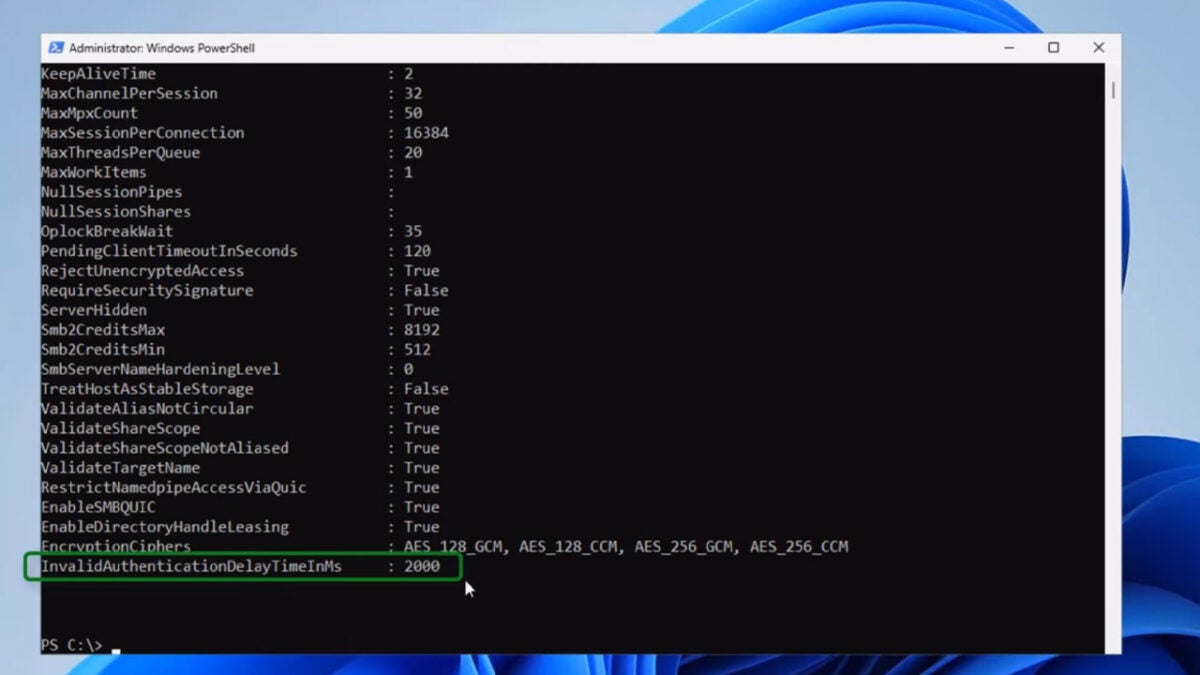Click the MaxMpxCount value 50
Screen dimensions: 1200x675
pyautogui.click(x=412, y=113)
